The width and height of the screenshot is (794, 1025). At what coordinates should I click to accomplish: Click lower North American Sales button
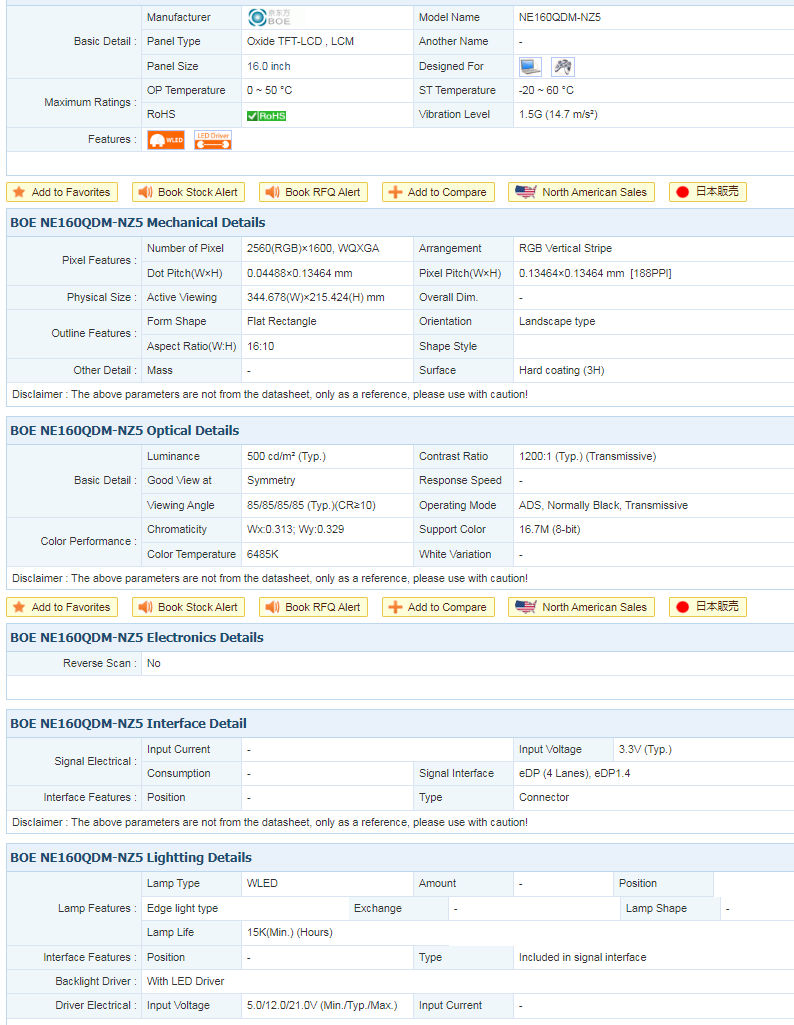[x=582, y=607]
